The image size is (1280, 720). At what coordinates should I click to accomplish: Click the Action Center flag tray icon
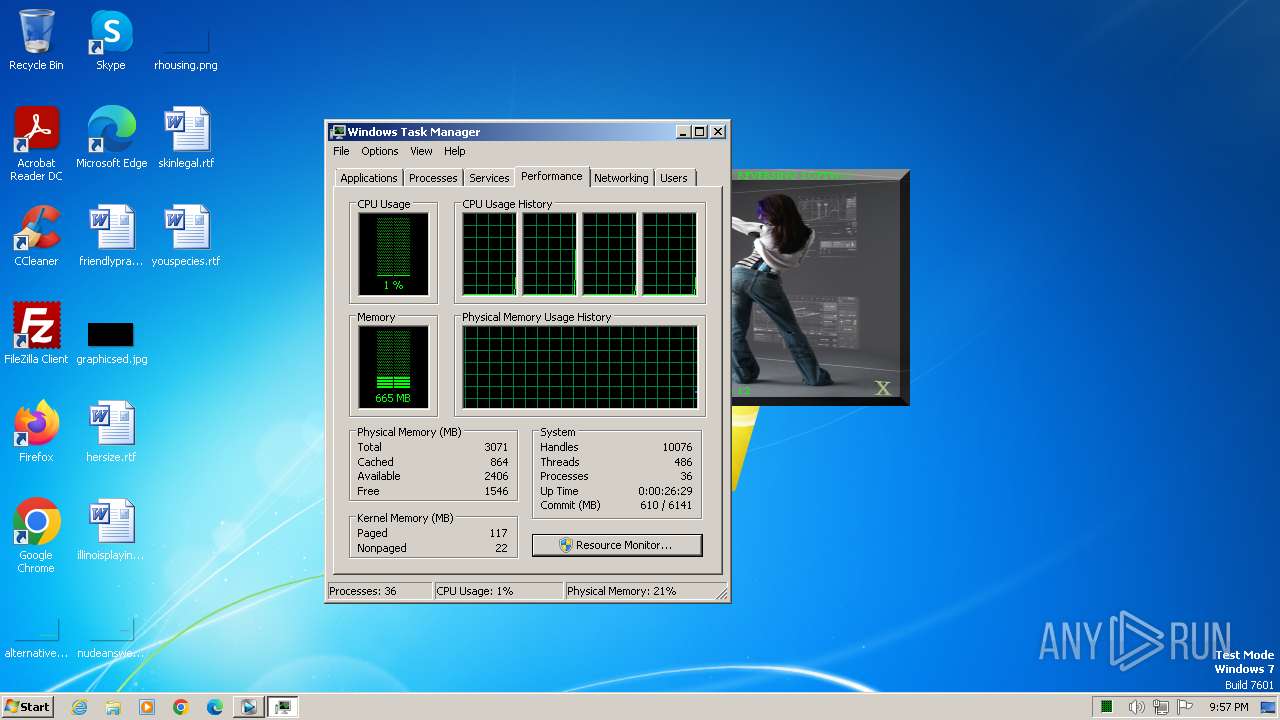1185,707
